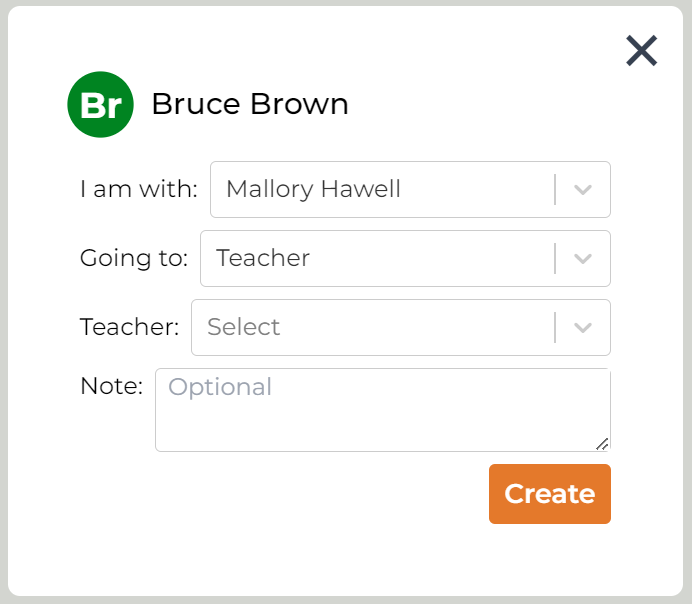Close the dialog with the X icon

coord(641,50)
